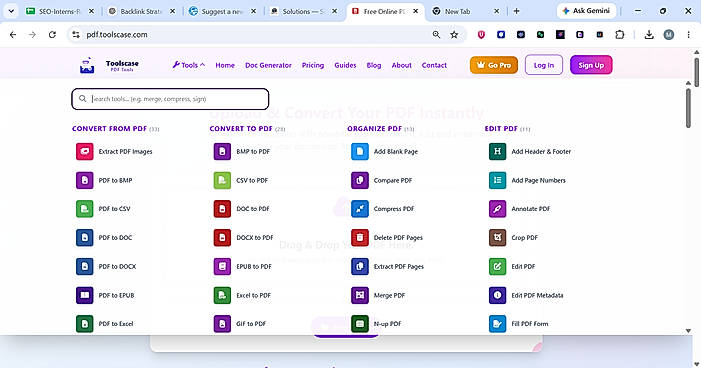Switch to the Backlink Strategy browser tab
Viewport: 701px width, 368px height.
142,11
